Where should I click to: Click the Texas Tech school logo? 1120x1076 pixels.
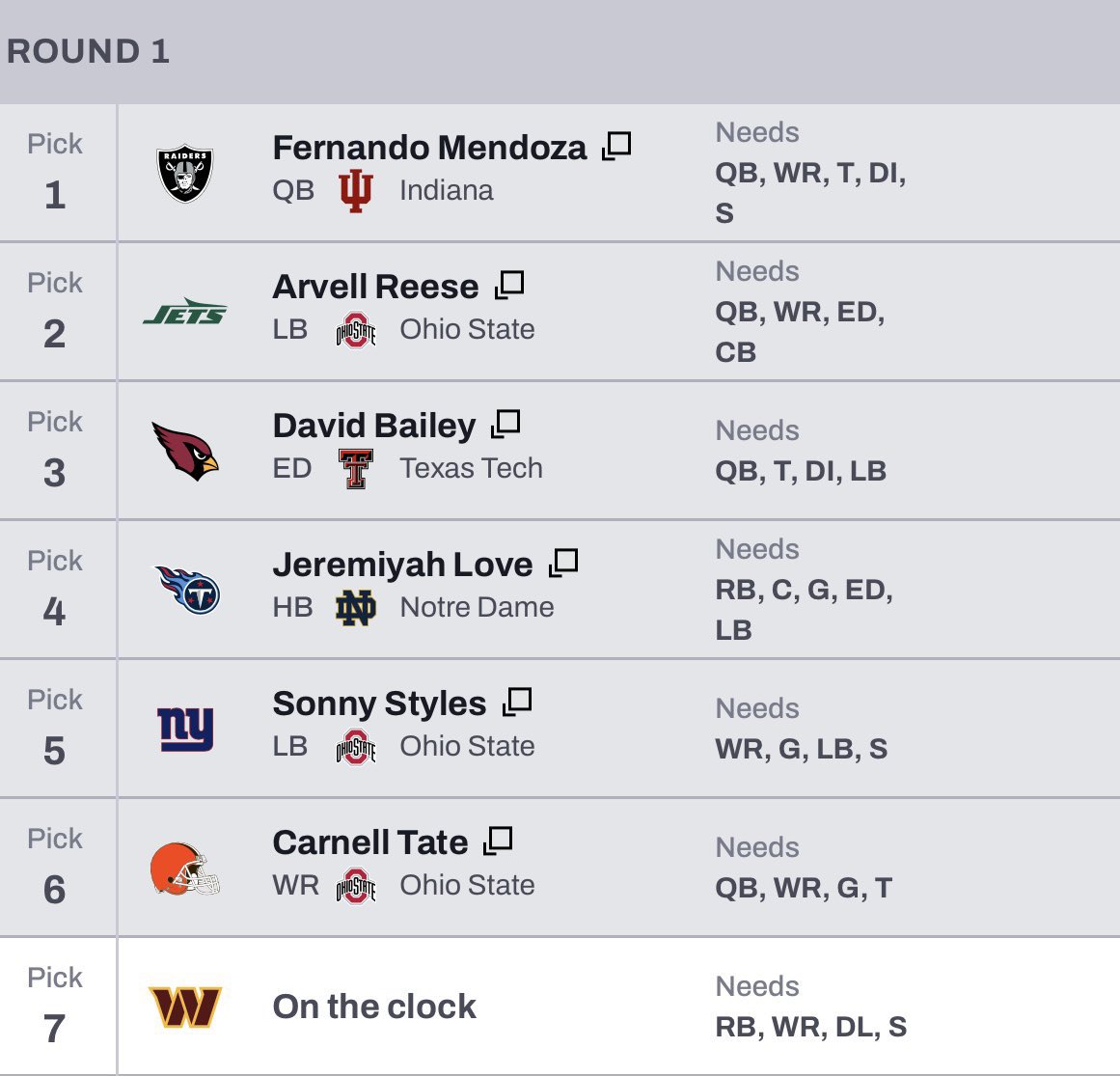356,469
